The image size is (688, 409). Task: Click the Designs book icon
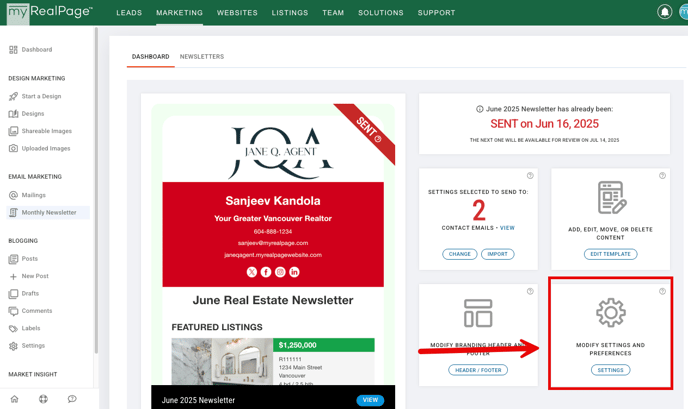[x=13, y=114]
